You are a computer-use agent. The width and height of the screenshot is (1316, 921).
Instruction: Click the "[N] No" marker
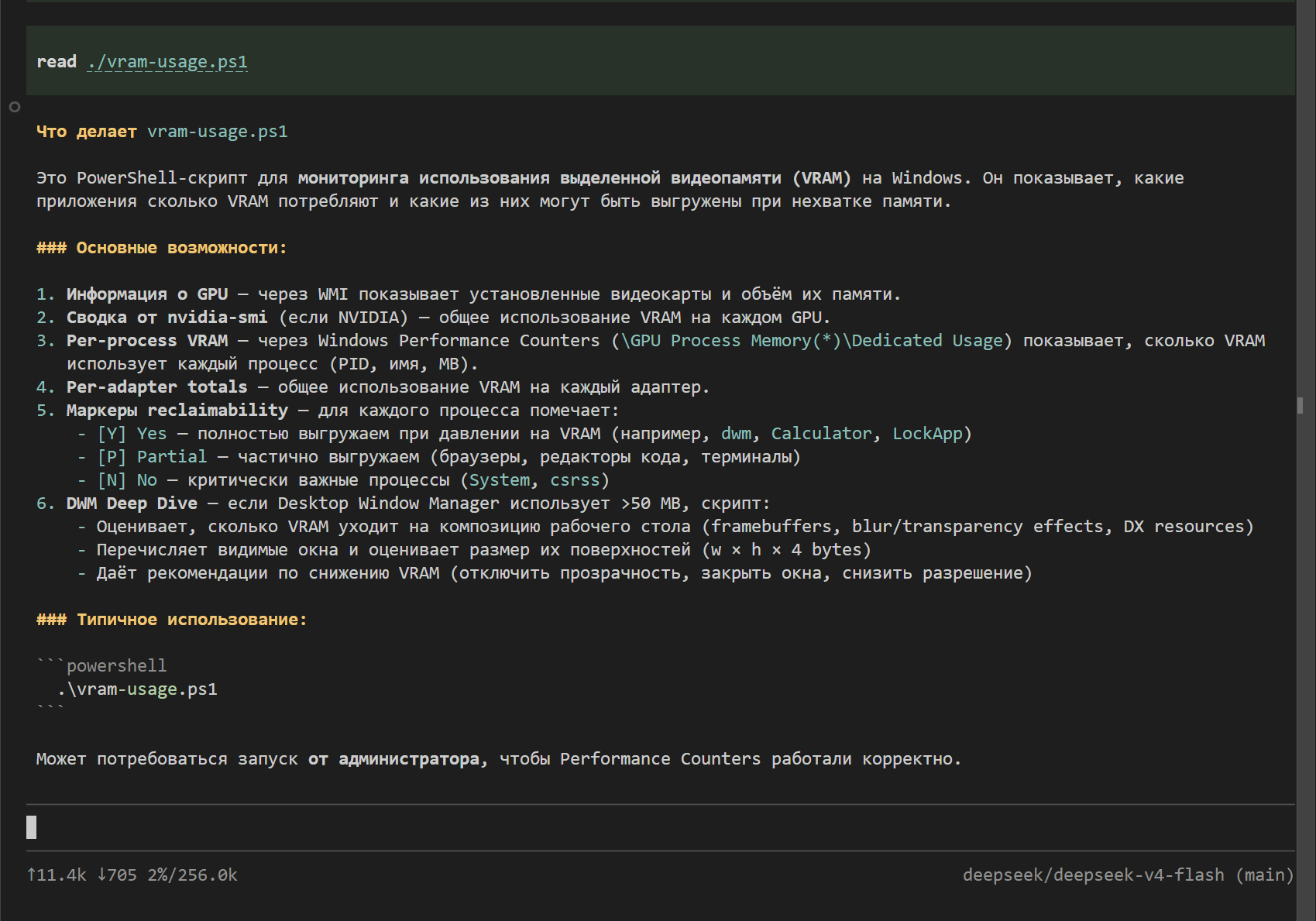pyautogui.click(x=127, y=480)
